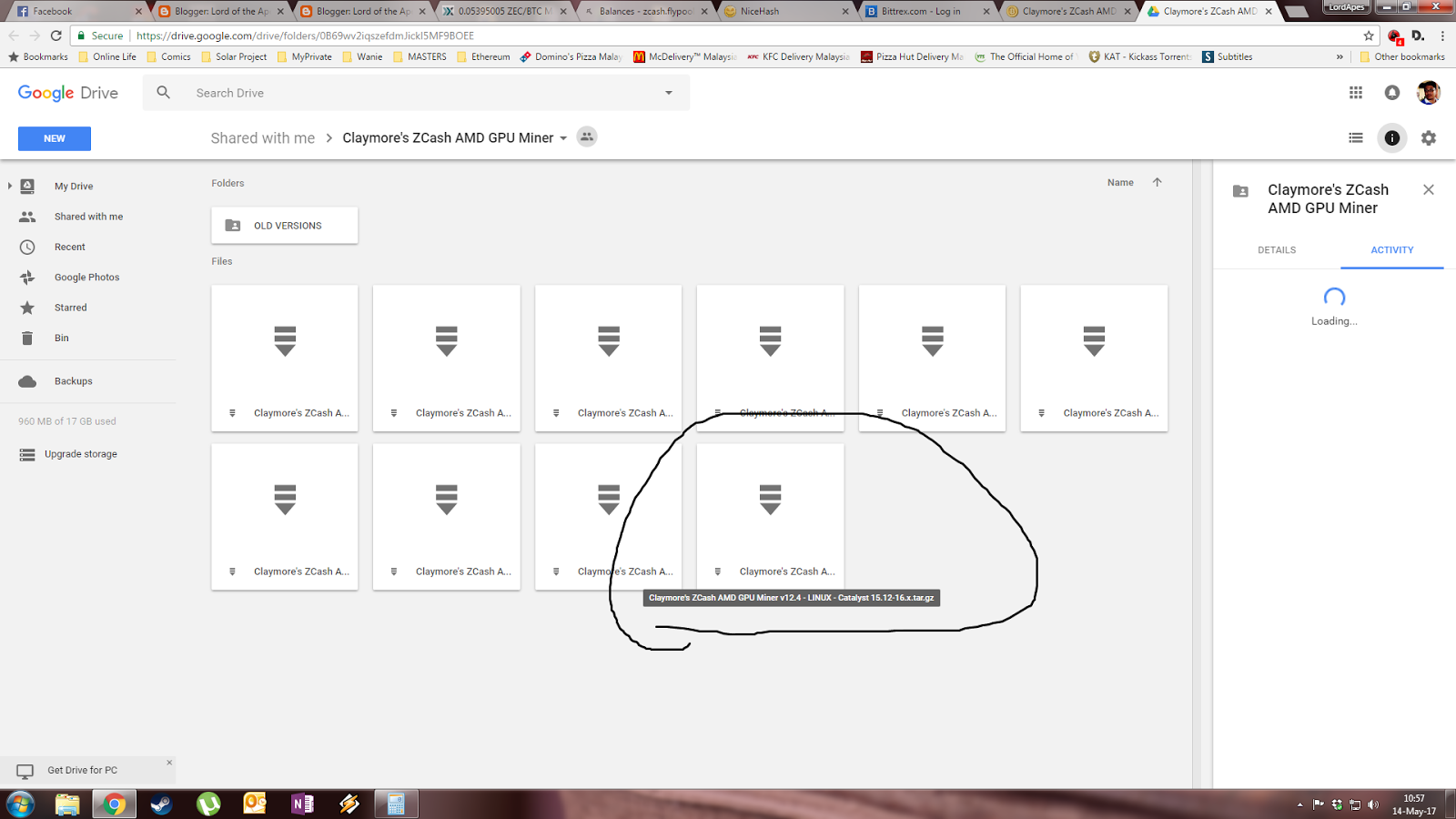Open Steam from taskbar
1456x819 pixels.
tap(161, 804)
